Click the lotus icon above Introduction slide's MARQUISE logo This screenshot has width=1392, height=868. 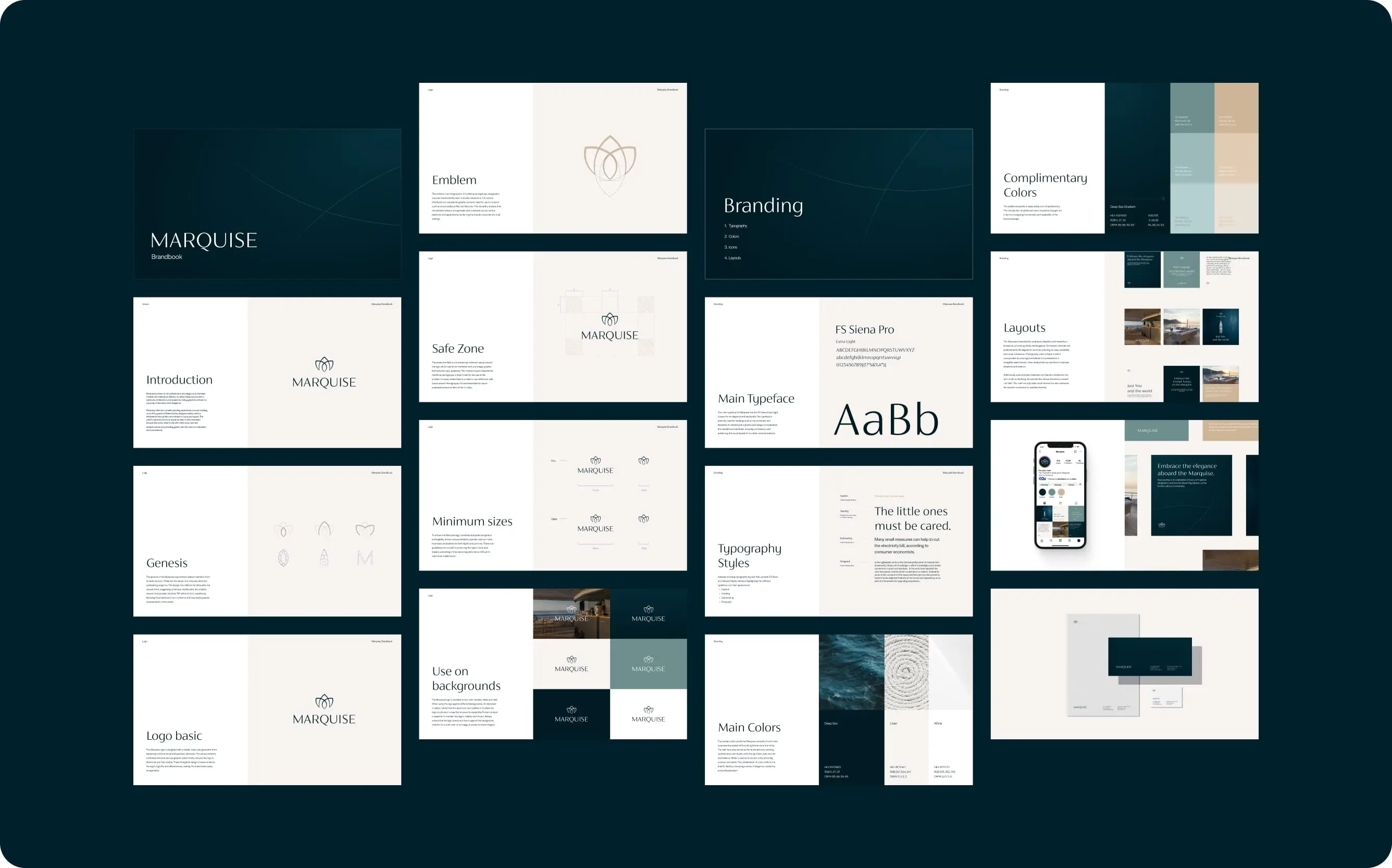pyautogui.click(x=324, y=364)
